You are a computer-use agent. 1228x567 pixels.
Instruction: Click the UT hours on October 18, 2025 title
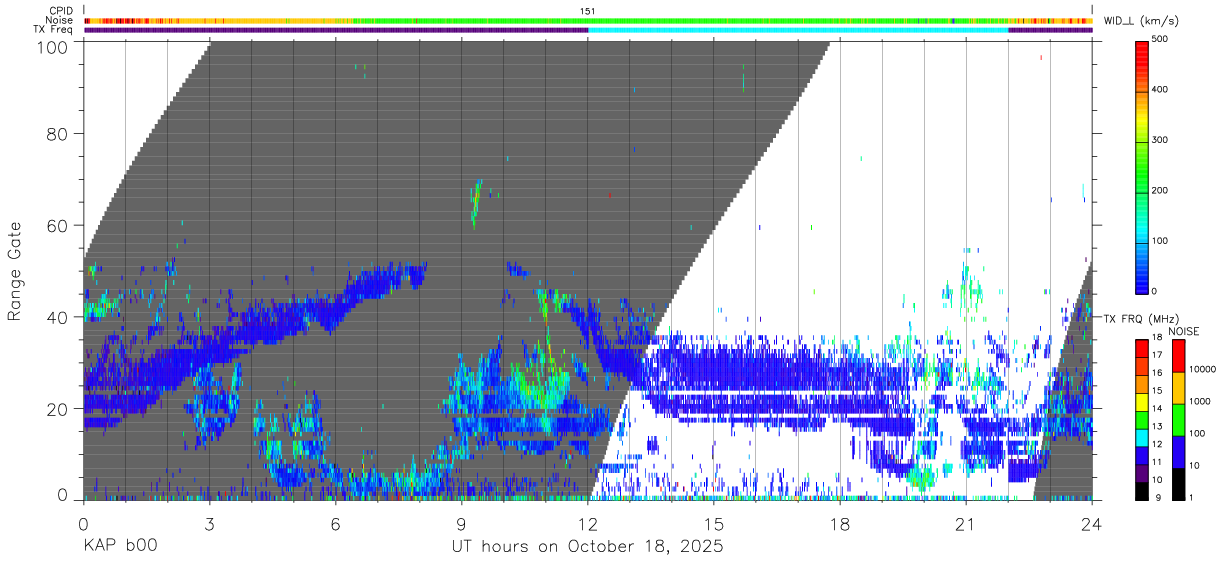click(588, 547)
